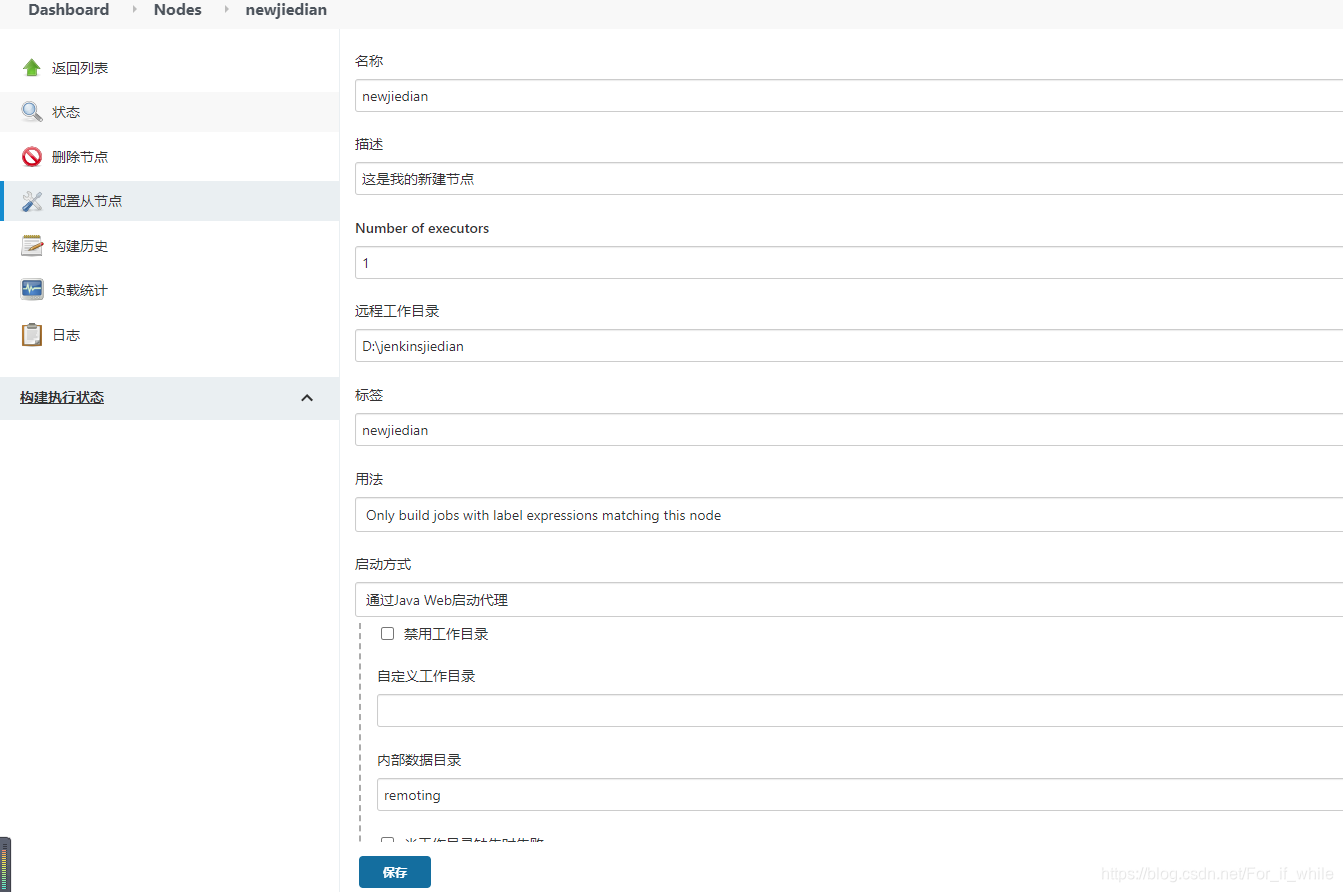Open 负载统计 from the sidebar
Viewport: 1343px width, 892px height.
pos(80,290)
